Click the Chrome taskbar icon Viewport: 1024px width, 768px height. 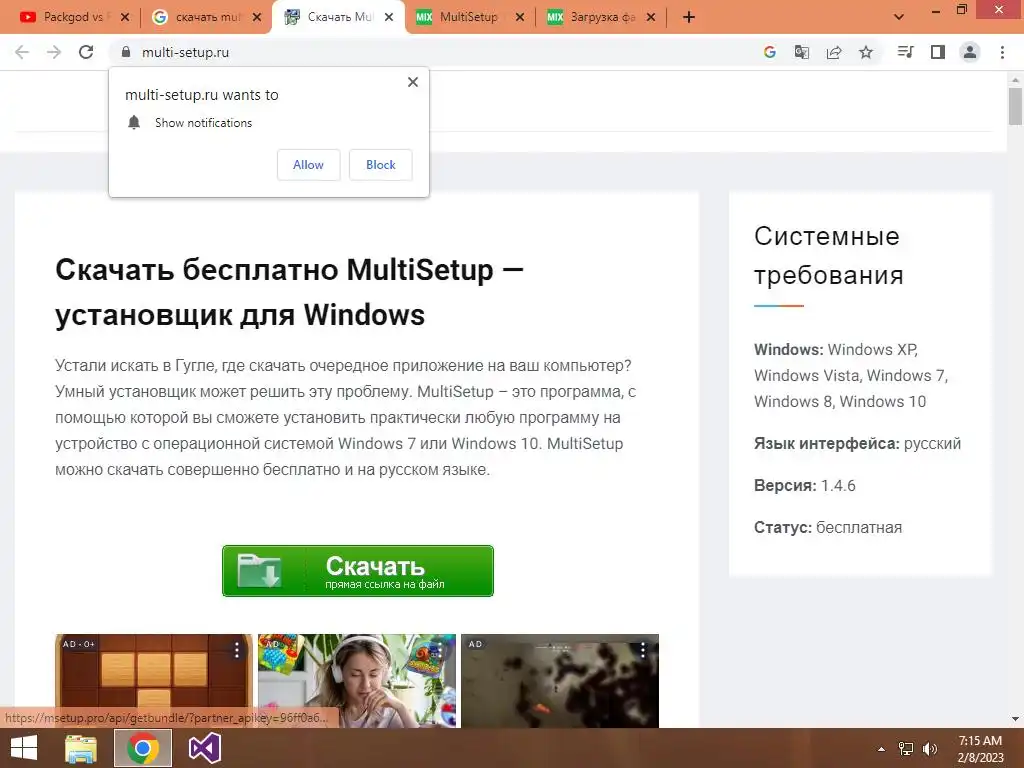point(143,748)
